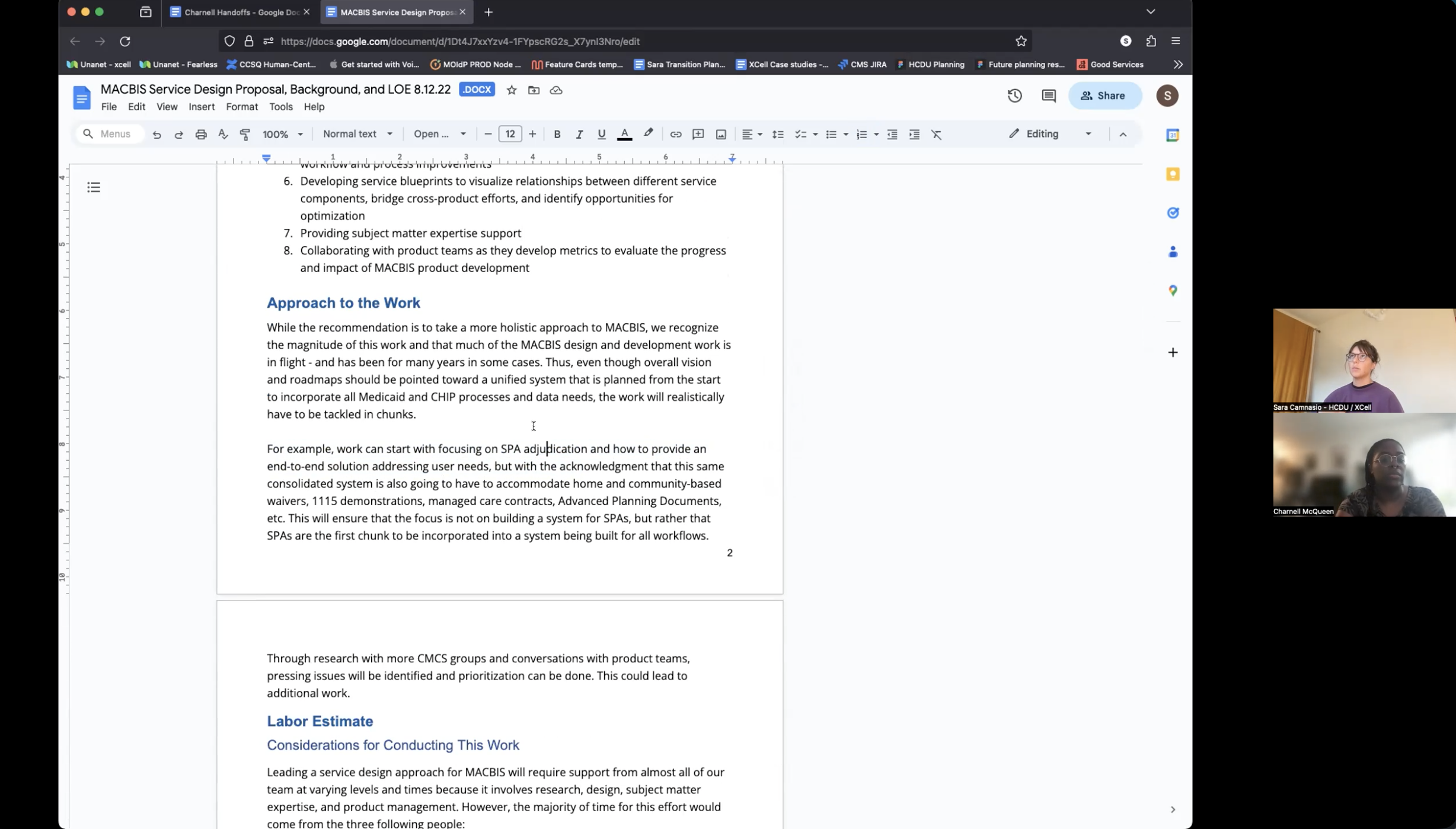The height and width of the screenshot is (829, 1456).
Task: Open the text color picker
Action: [624, 134]
